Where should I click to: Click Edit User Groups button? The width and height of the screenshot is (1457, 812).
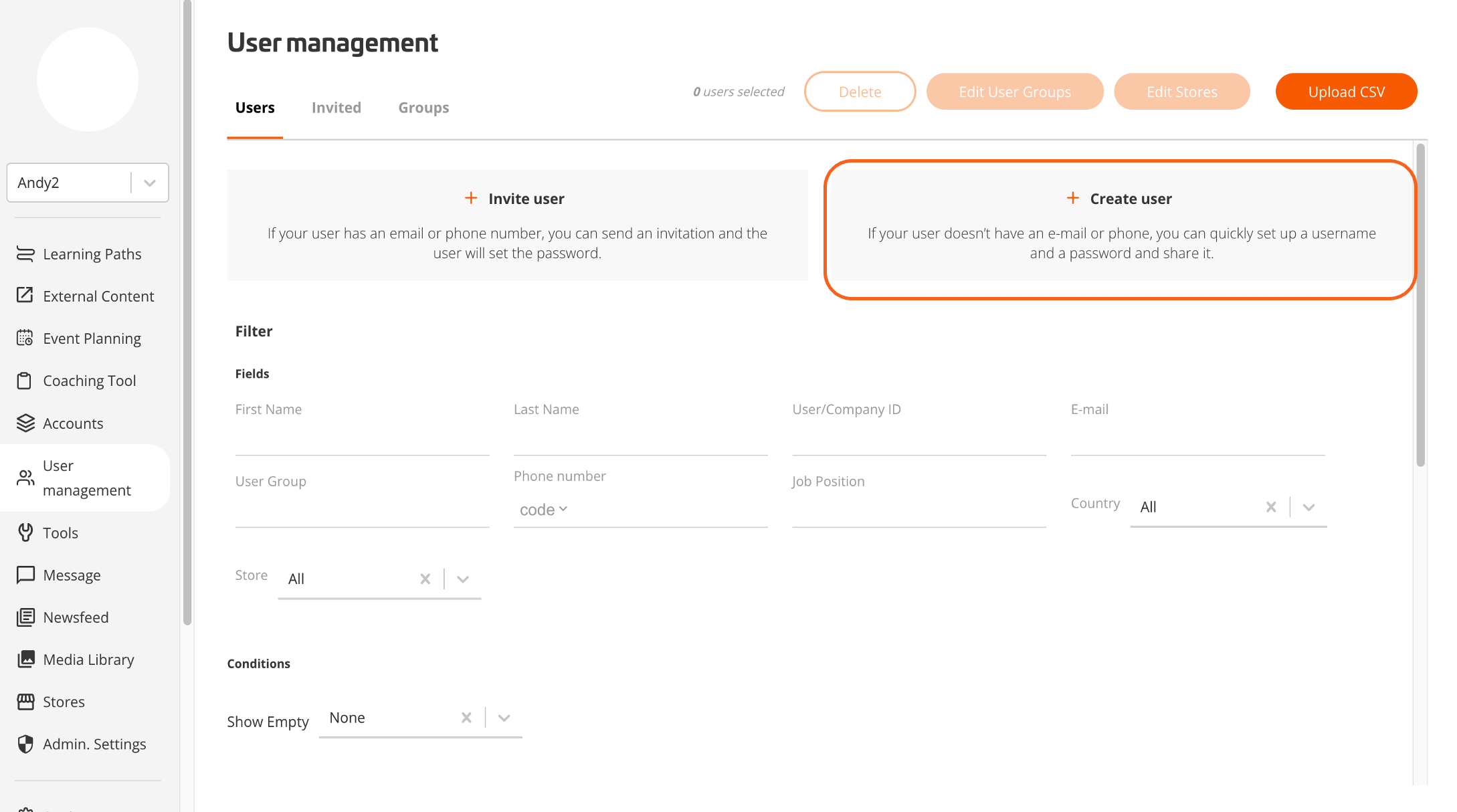tap(1015, 92)
